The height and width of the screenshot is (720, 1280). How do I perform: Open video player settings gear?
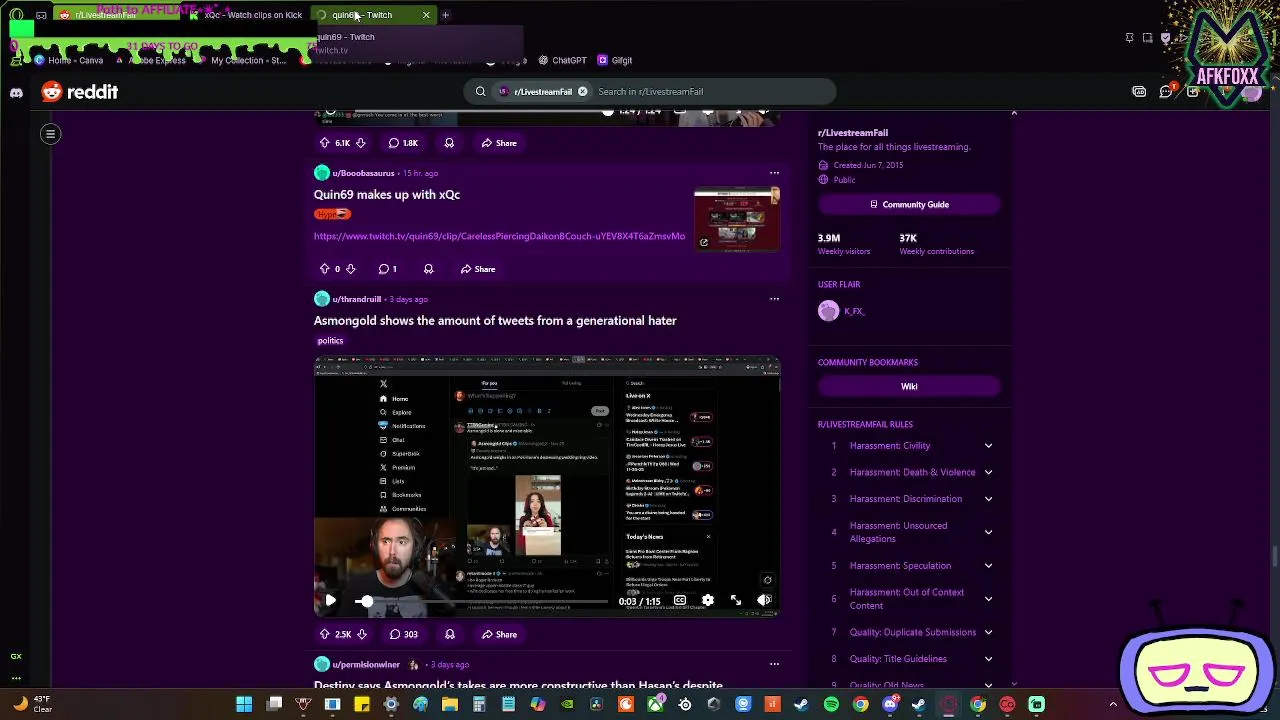point(708,601)
